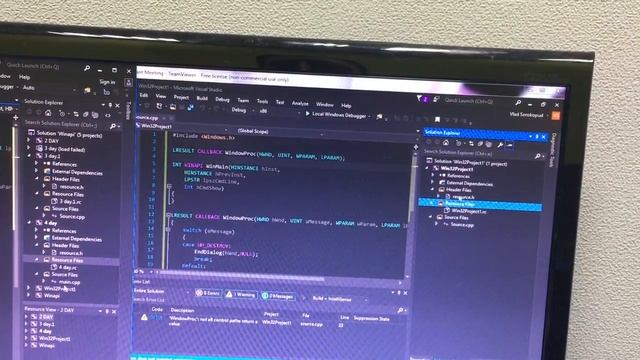Open the Help menu in left Visual Studio window

pos(24,77)
